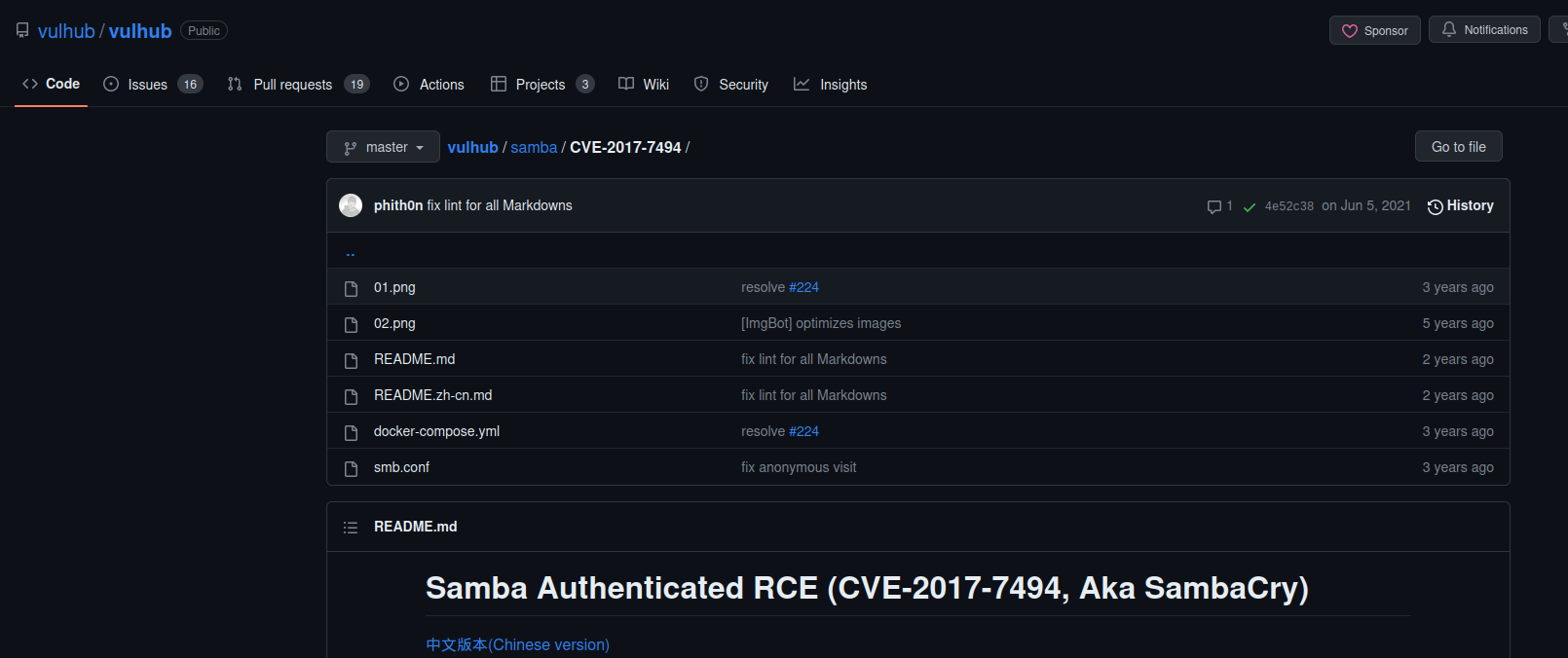Screen dimensions: 1568x658
Task: Open [ImgBot] optimizes images commit
Action: click(821, 323)
